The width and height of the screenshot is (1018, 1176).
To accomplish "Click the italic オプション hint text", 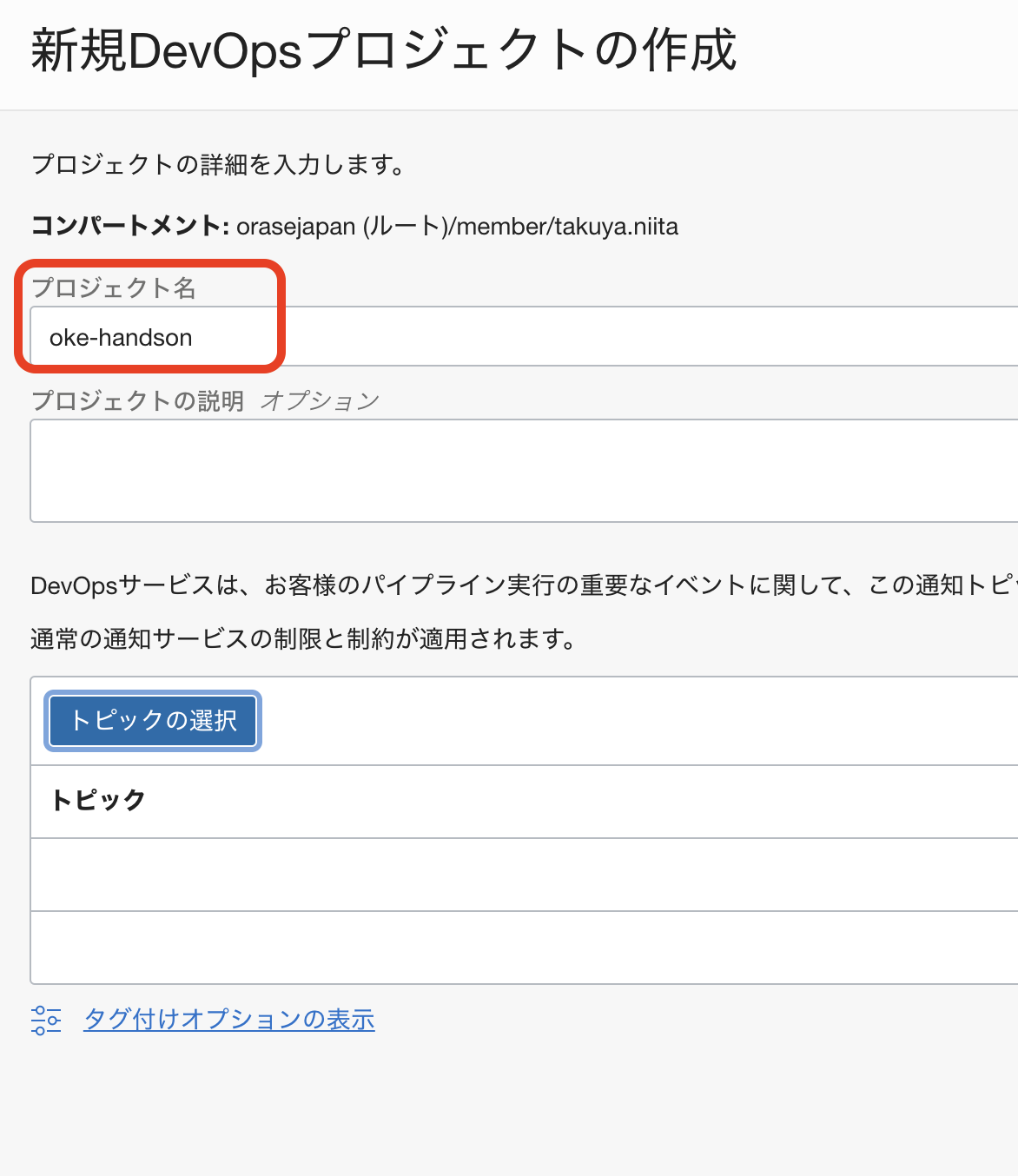I will click(x=320, y=400).
